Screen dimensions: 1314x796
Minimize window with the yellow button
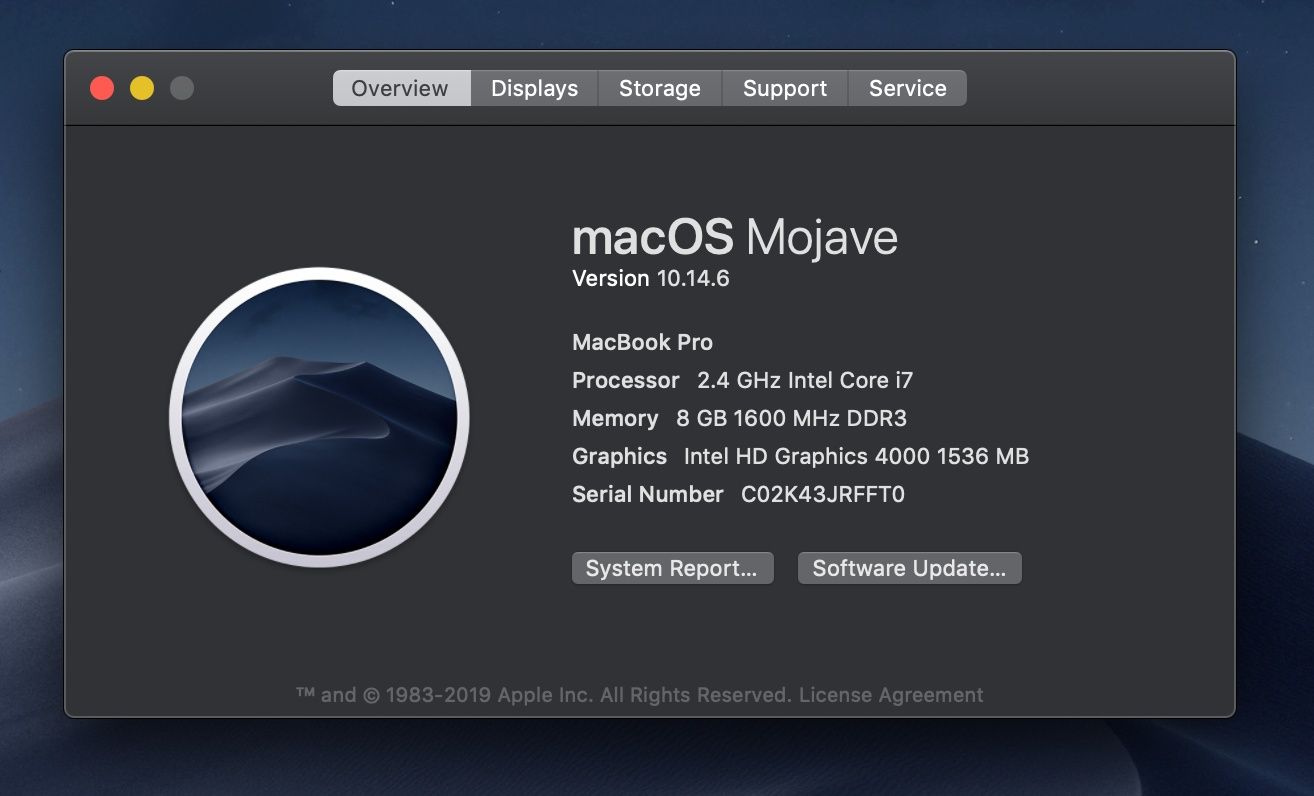point(142,88)
